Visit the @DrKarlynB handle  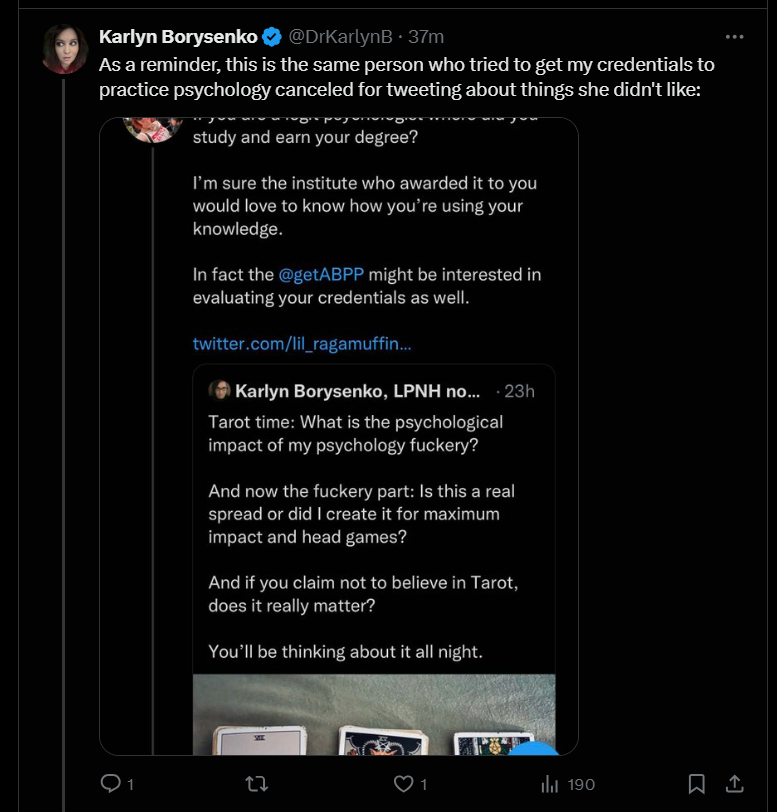point(340,37)
